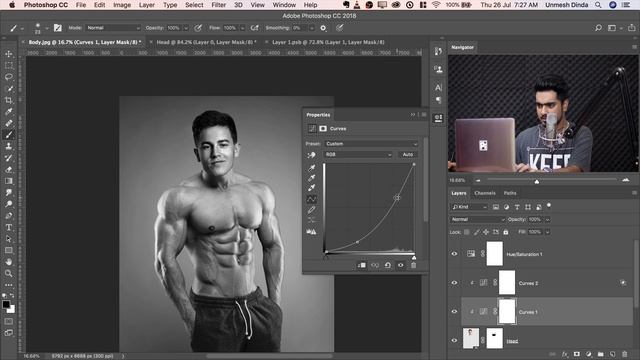640x360 pixels.
Task: Delete the Curves adjustment via trash icon in Properties
Action: (x=413, y=265)
